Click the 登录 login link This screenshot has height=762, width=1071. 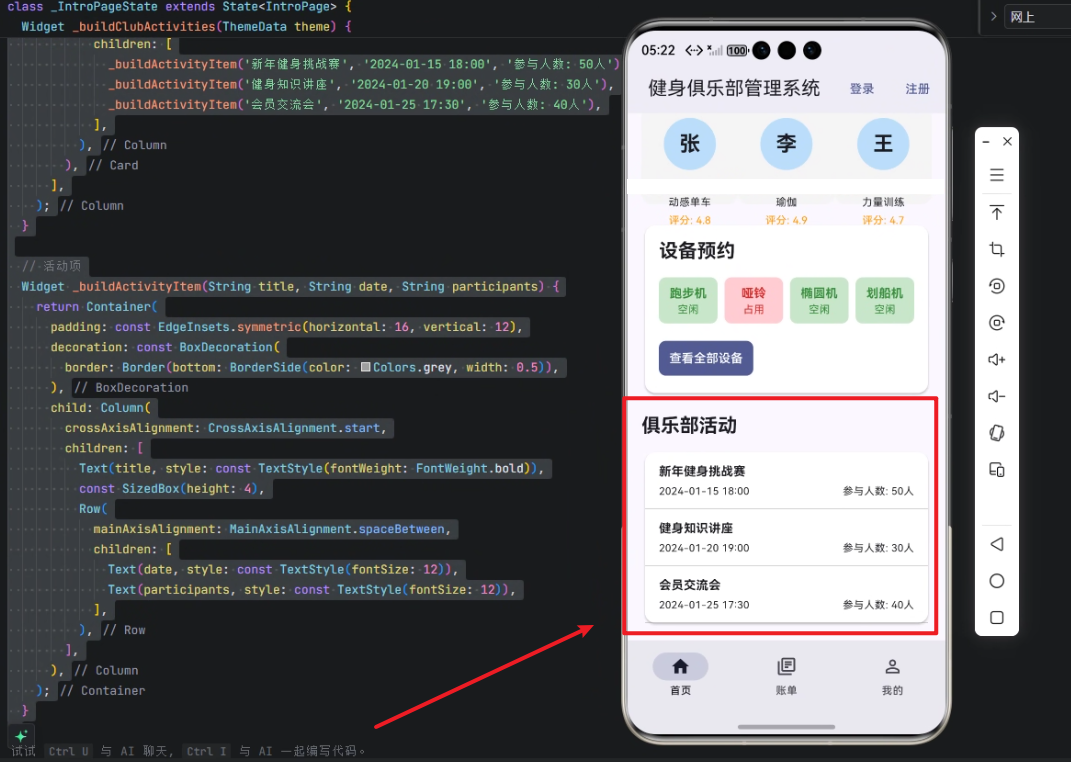click(x=862, y=88)
